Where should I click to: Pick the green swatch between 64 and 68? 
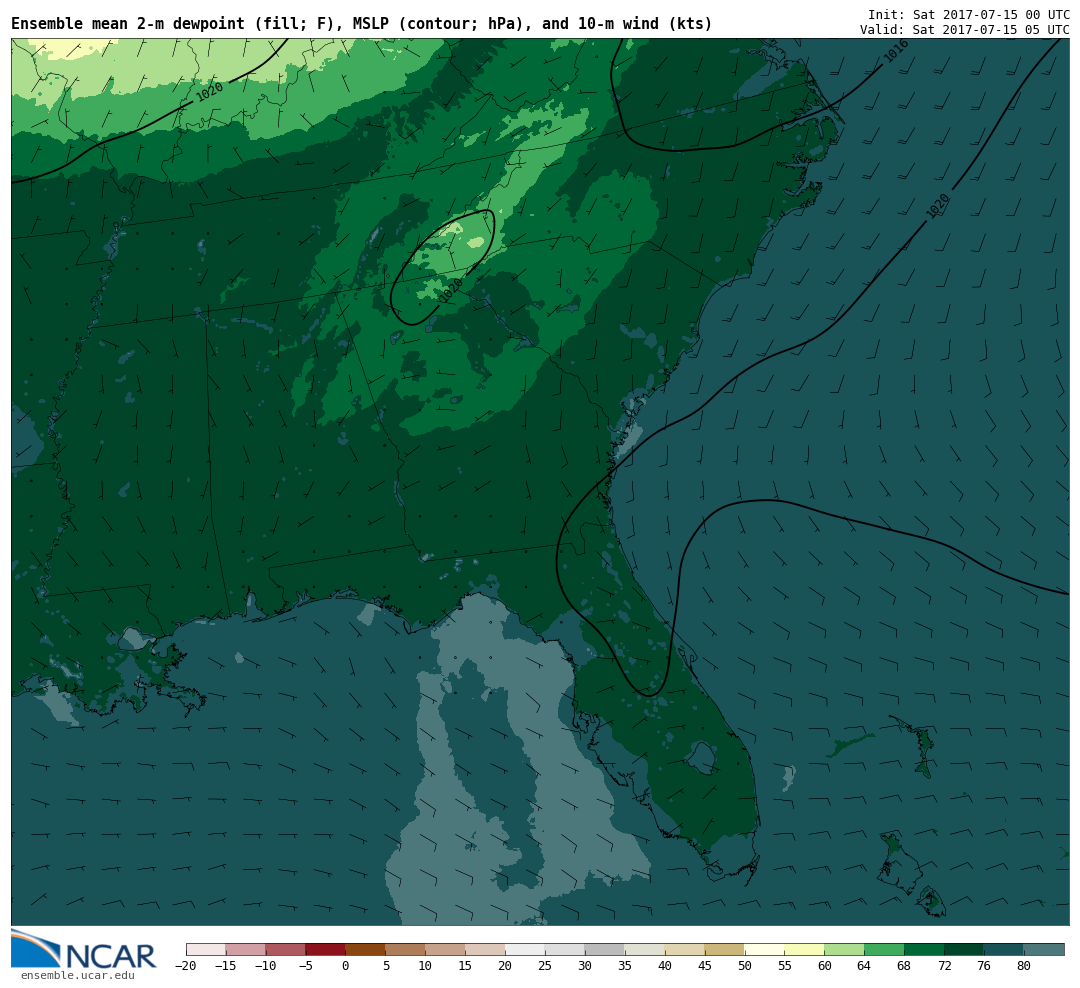tap(884, 949)
